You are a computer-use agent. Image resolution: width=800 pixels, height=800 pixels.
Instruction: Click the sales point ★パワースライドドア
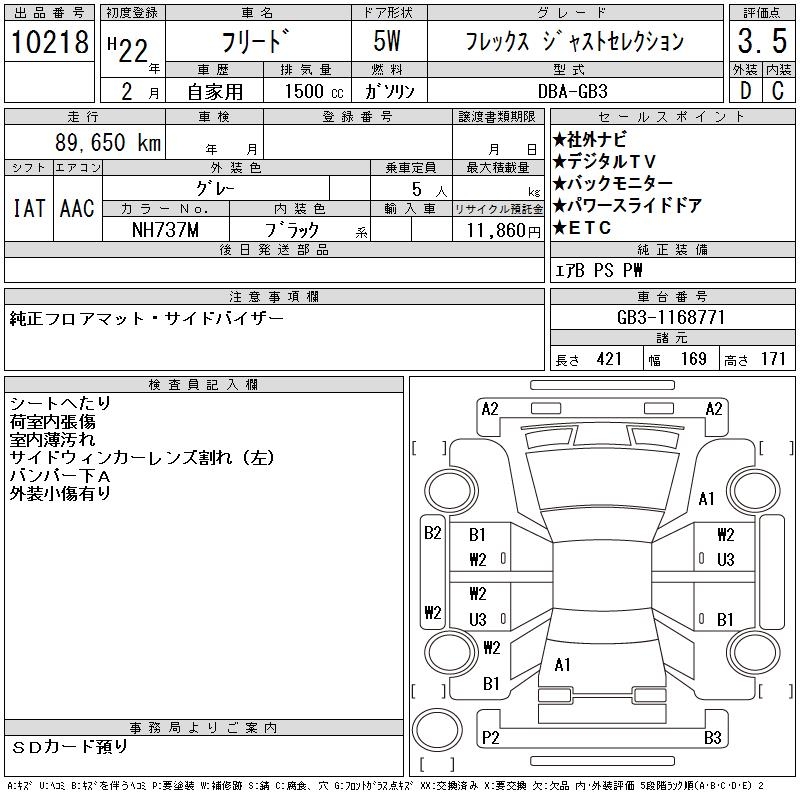(628, 205)
